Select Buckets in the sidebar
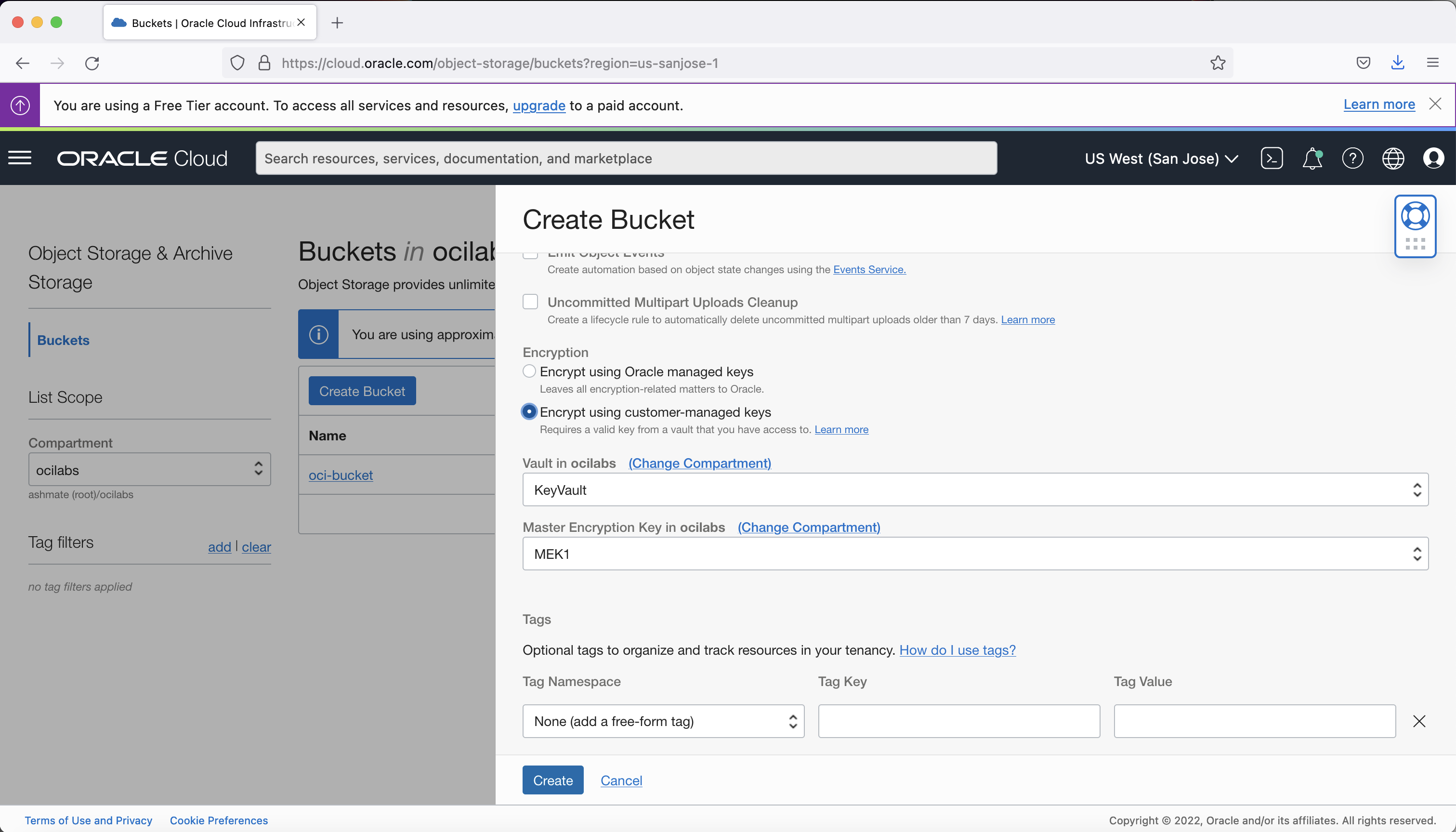Viewport: 1456px width, 832px height. click(63, 340)
